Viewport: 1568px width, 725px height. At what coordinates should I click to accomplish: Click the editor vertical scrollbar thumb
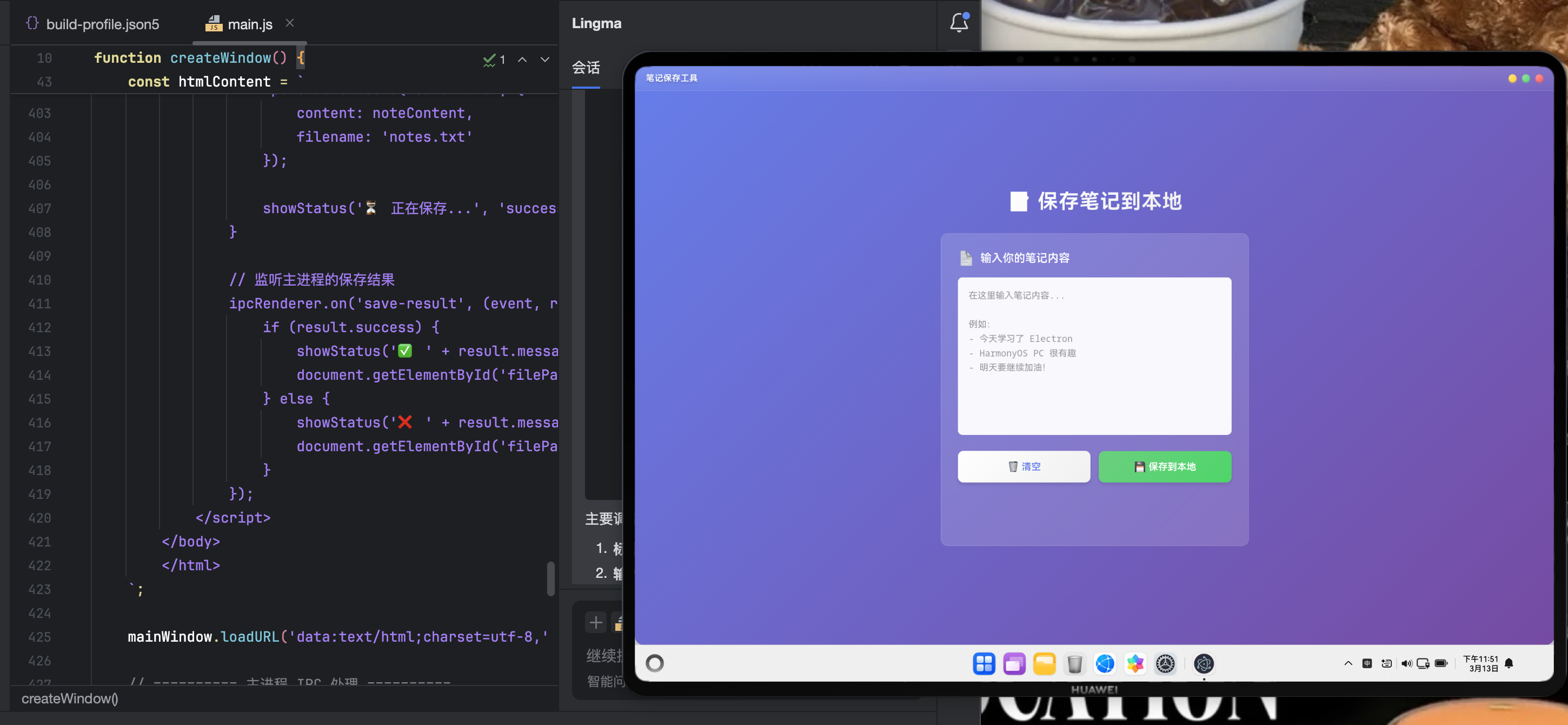[x=551, y=578]
